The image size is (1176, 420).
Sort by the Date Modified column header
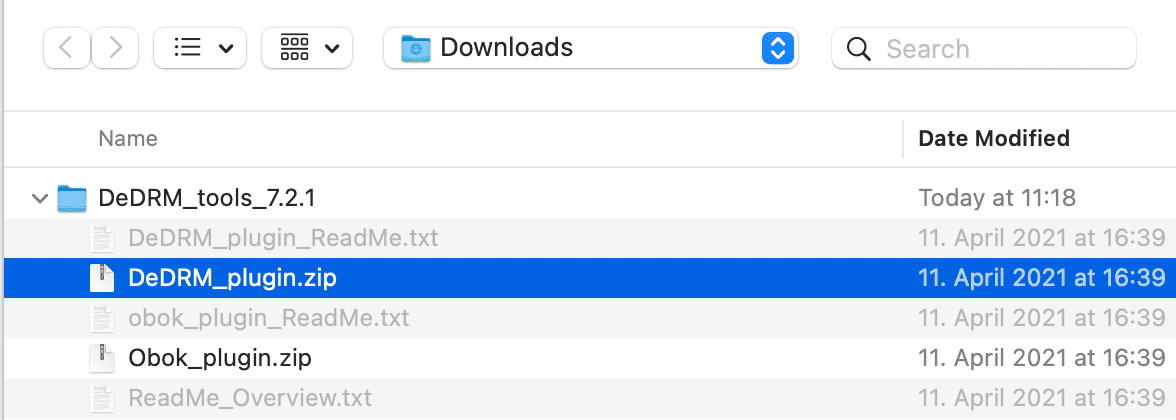pyautogui.click(x=994, y=139)
